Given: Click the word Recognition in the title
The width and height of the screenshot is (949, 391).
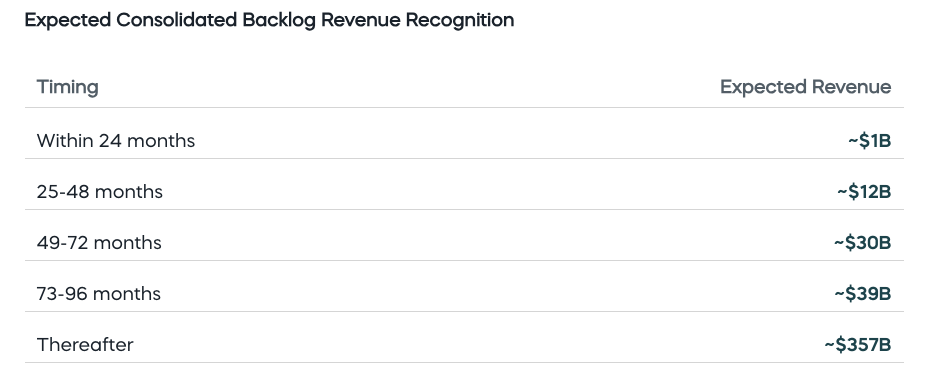Looking at the screenshot, I should 460,21.
